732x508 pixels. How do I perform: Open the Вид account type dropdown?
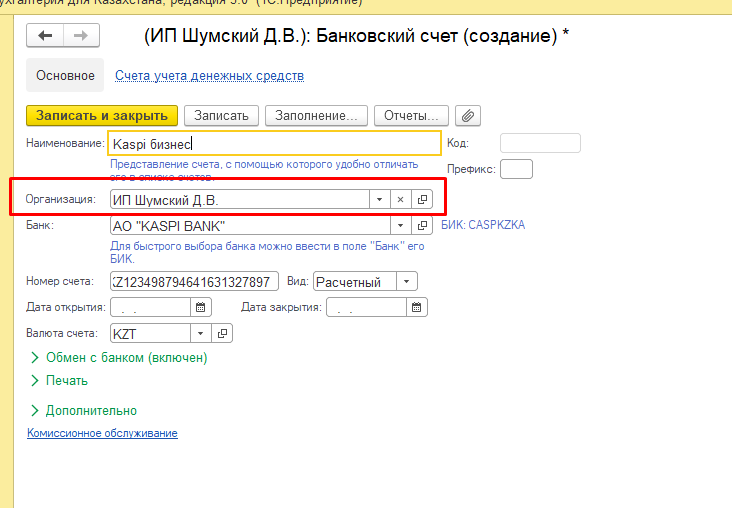tap(407, 282)
